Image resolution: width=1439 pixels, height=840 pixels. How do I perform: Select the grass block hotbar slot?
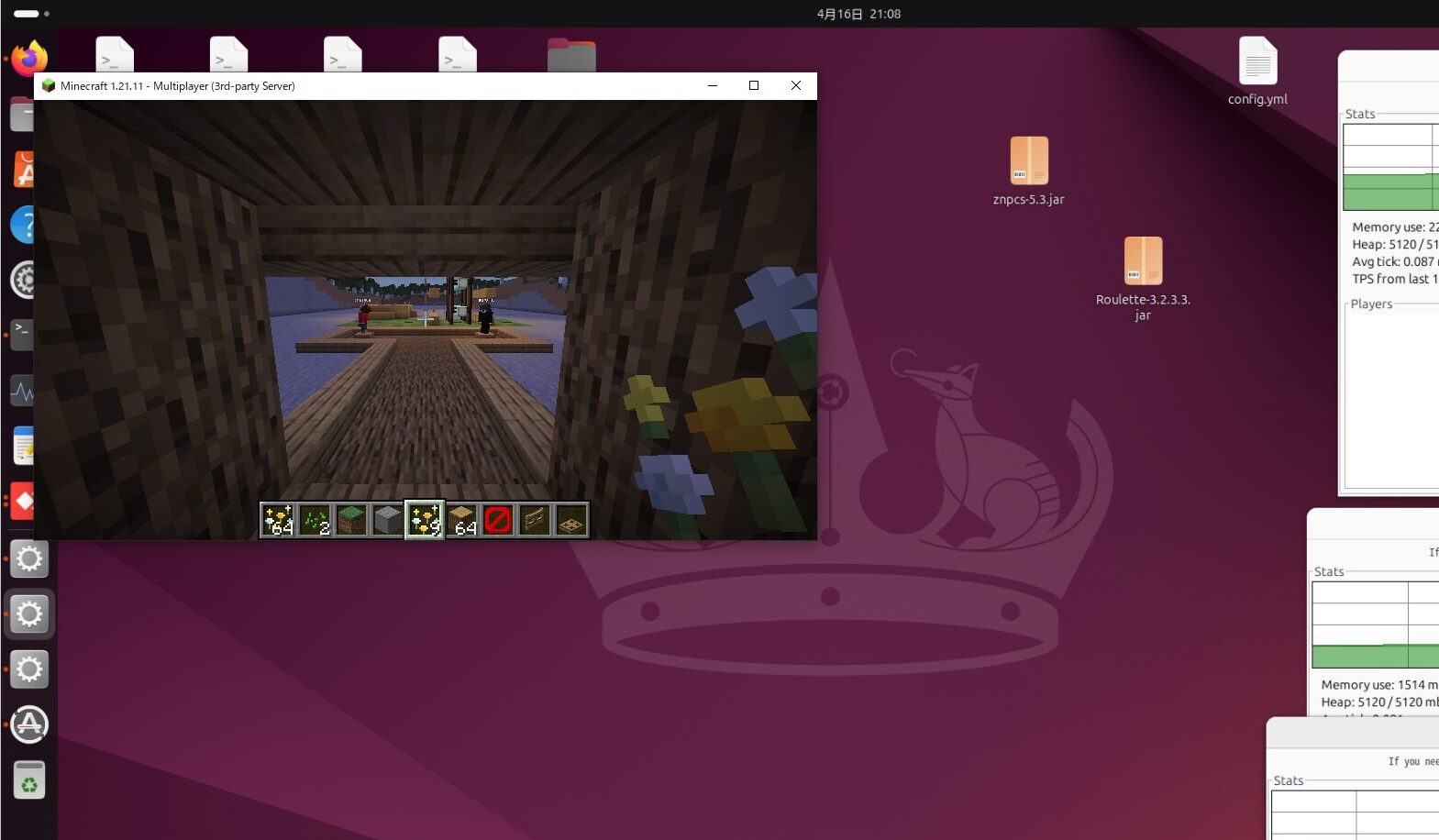(x=351, y=520)
